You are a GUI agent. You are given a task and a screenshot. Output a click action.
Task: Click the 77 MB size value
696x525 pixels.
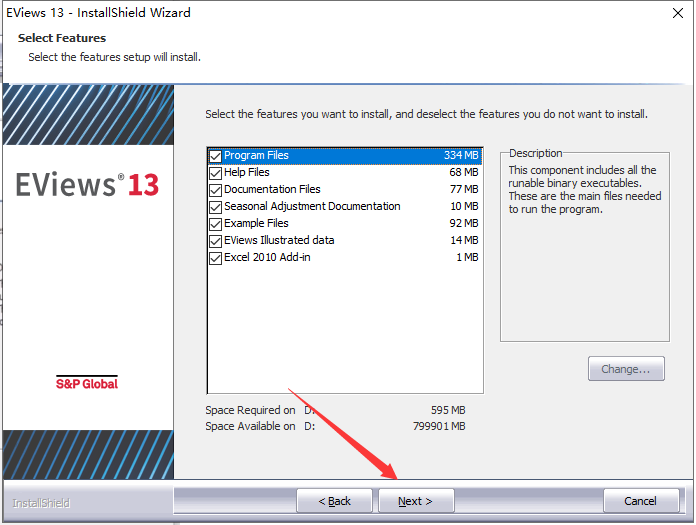point(464,189)
